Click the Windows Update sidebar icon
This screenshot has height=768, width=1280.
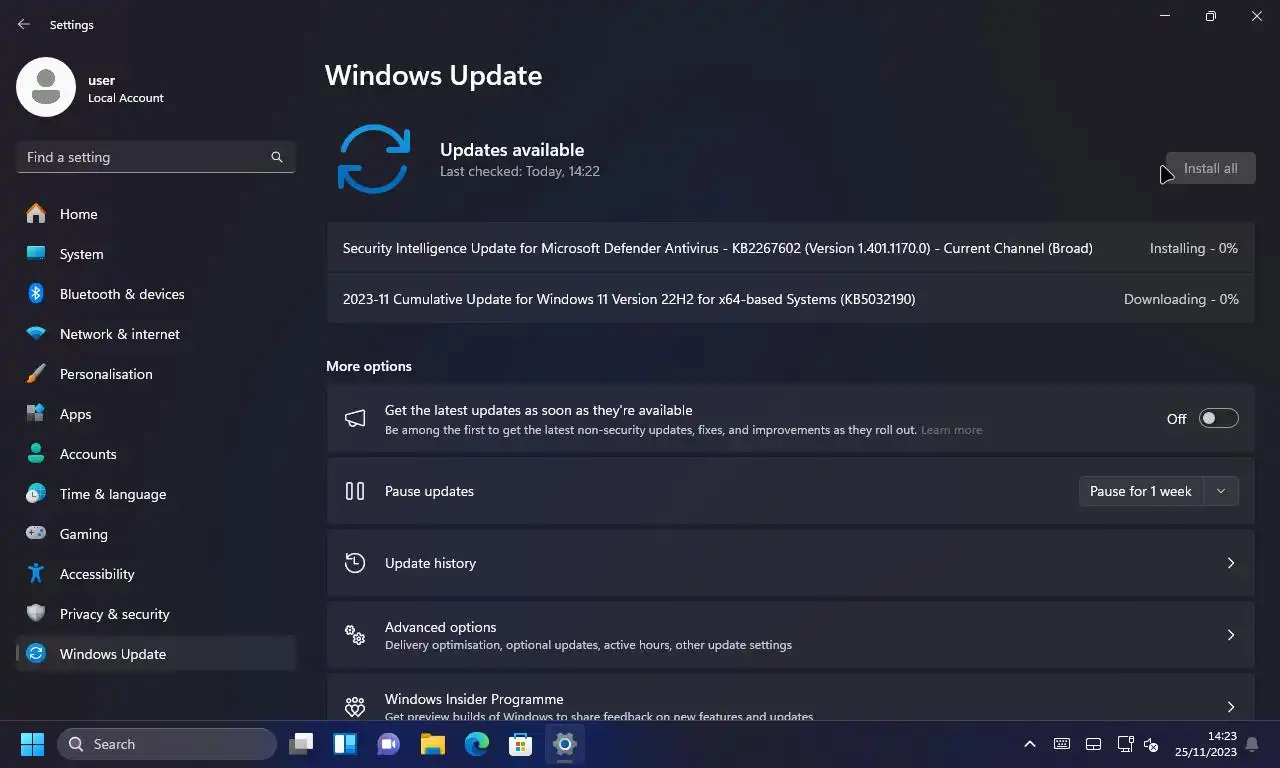click(x=36, y=654)
